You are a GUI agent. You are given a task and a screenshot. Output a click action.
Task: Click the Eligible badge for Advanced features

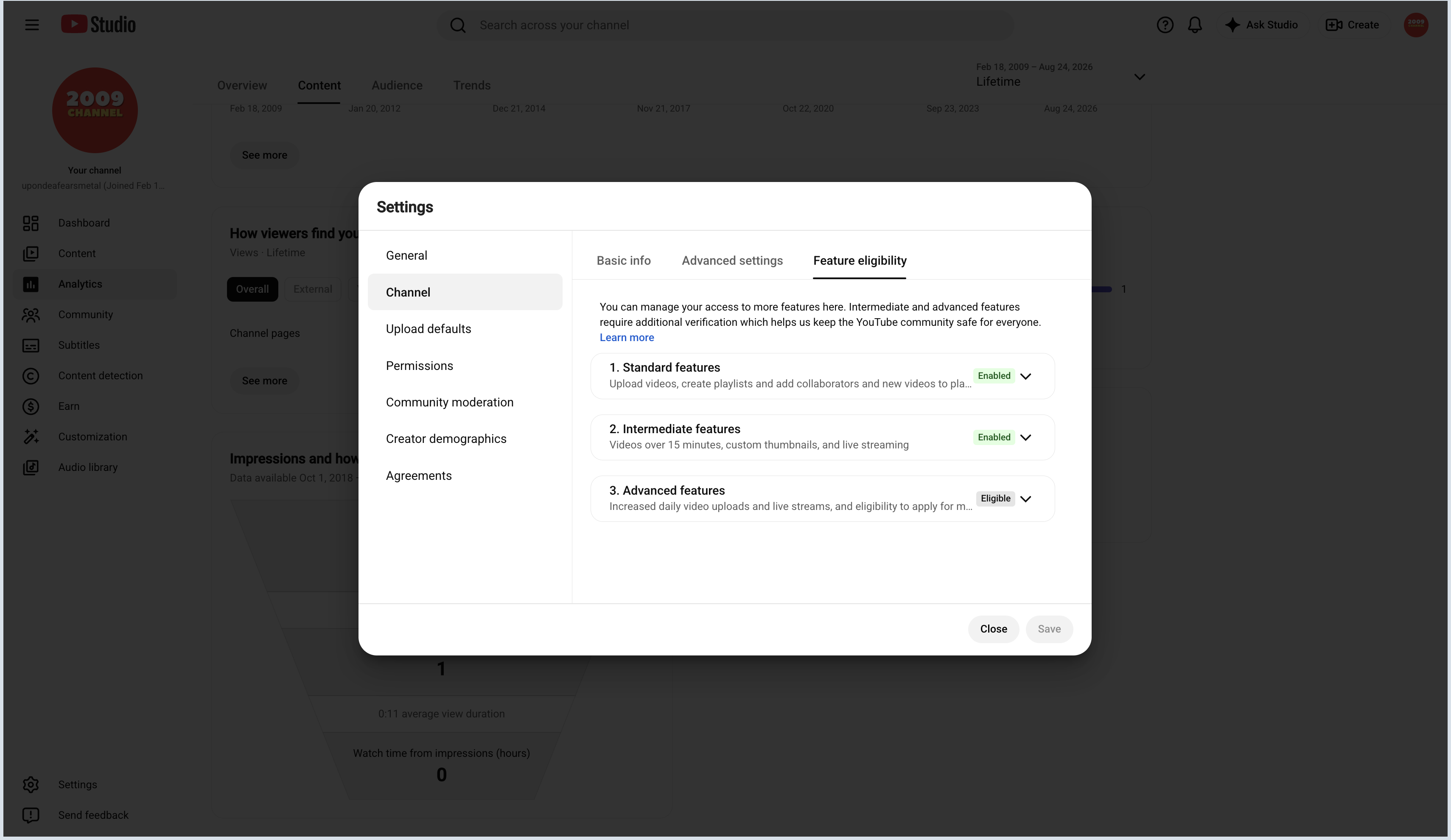click(x=995, y=498)
